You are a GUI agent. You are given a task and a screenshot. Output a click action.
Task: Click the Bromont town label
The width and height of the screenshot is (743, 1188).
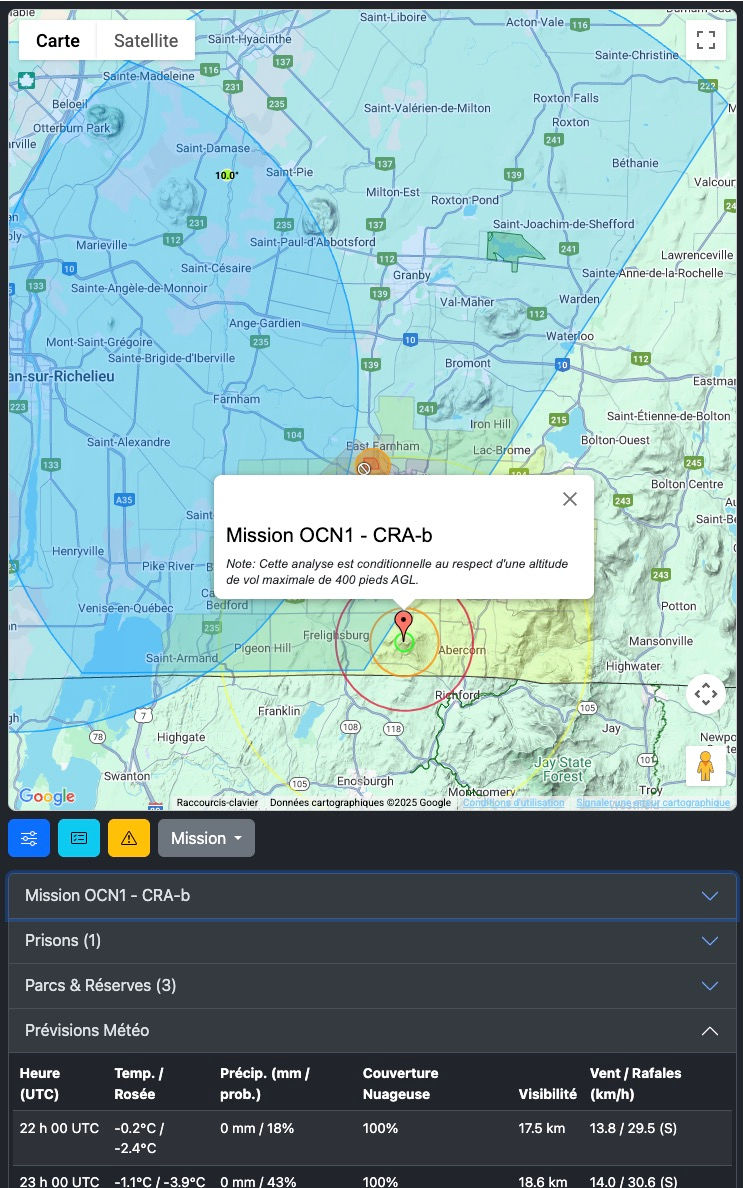[467, 363]
